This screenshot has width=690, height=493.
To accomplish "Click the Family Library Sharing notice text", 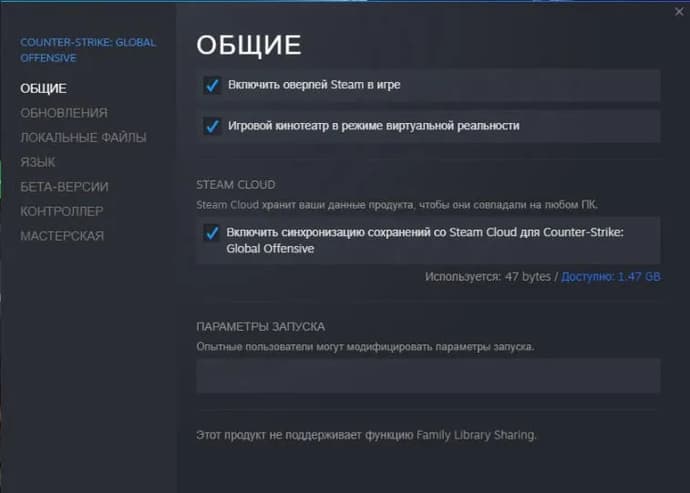I will pos(366,435).
